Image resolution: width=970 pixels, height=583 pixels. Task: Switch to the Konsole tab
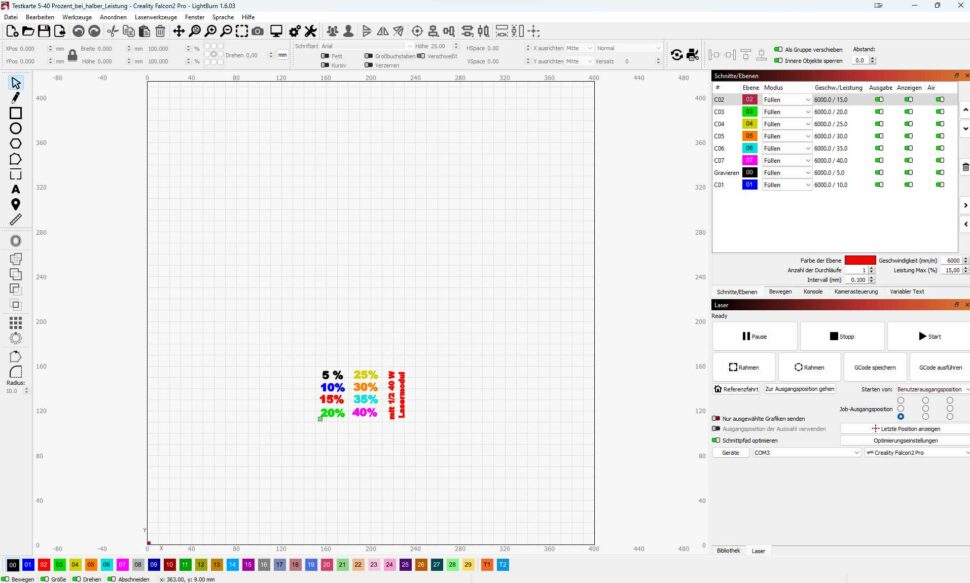(813, 292)
